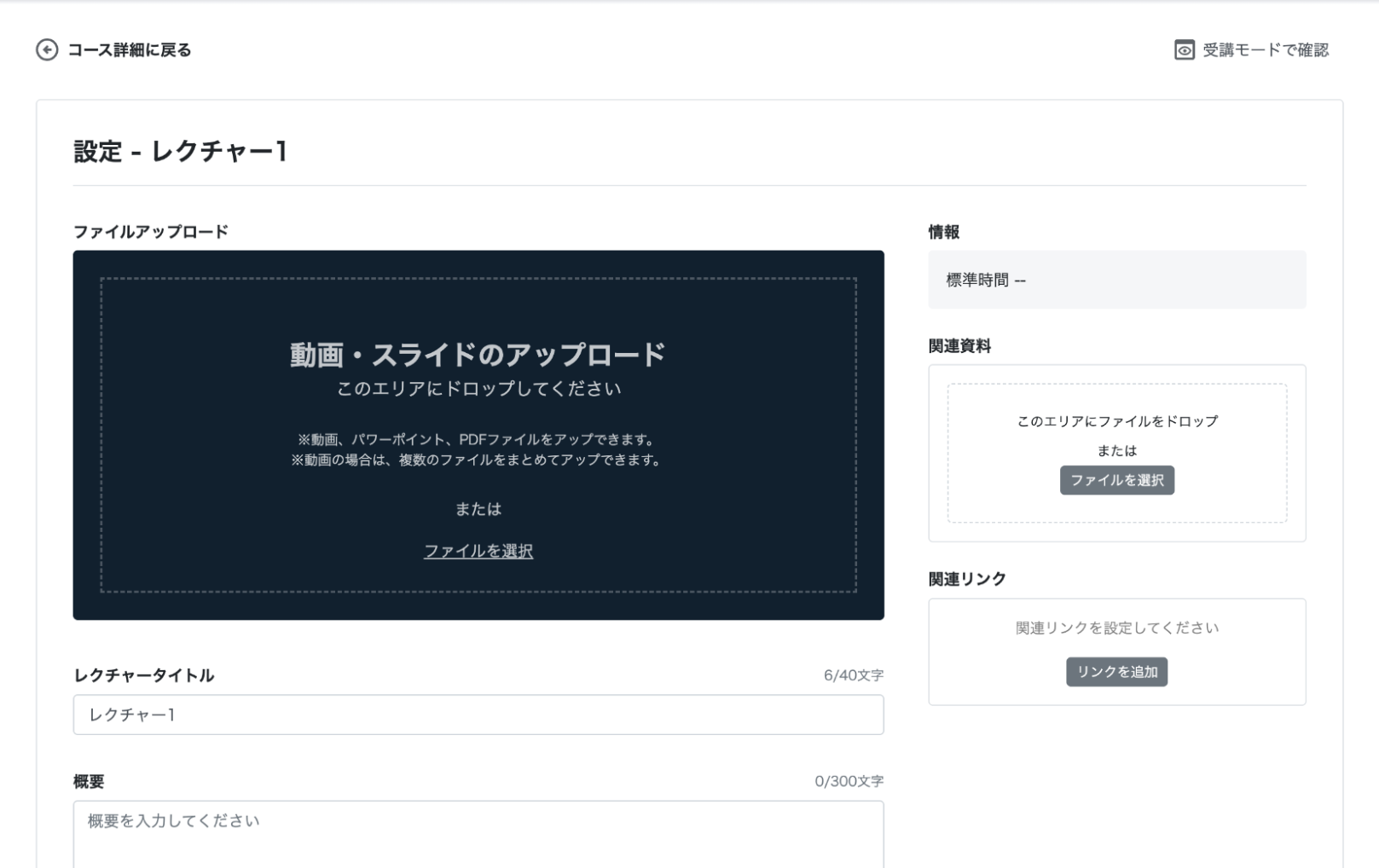This screenshot has height=868, width=1379.
Task: Click ファイルを選択 link in video upload area
Action: coord(478,551)
